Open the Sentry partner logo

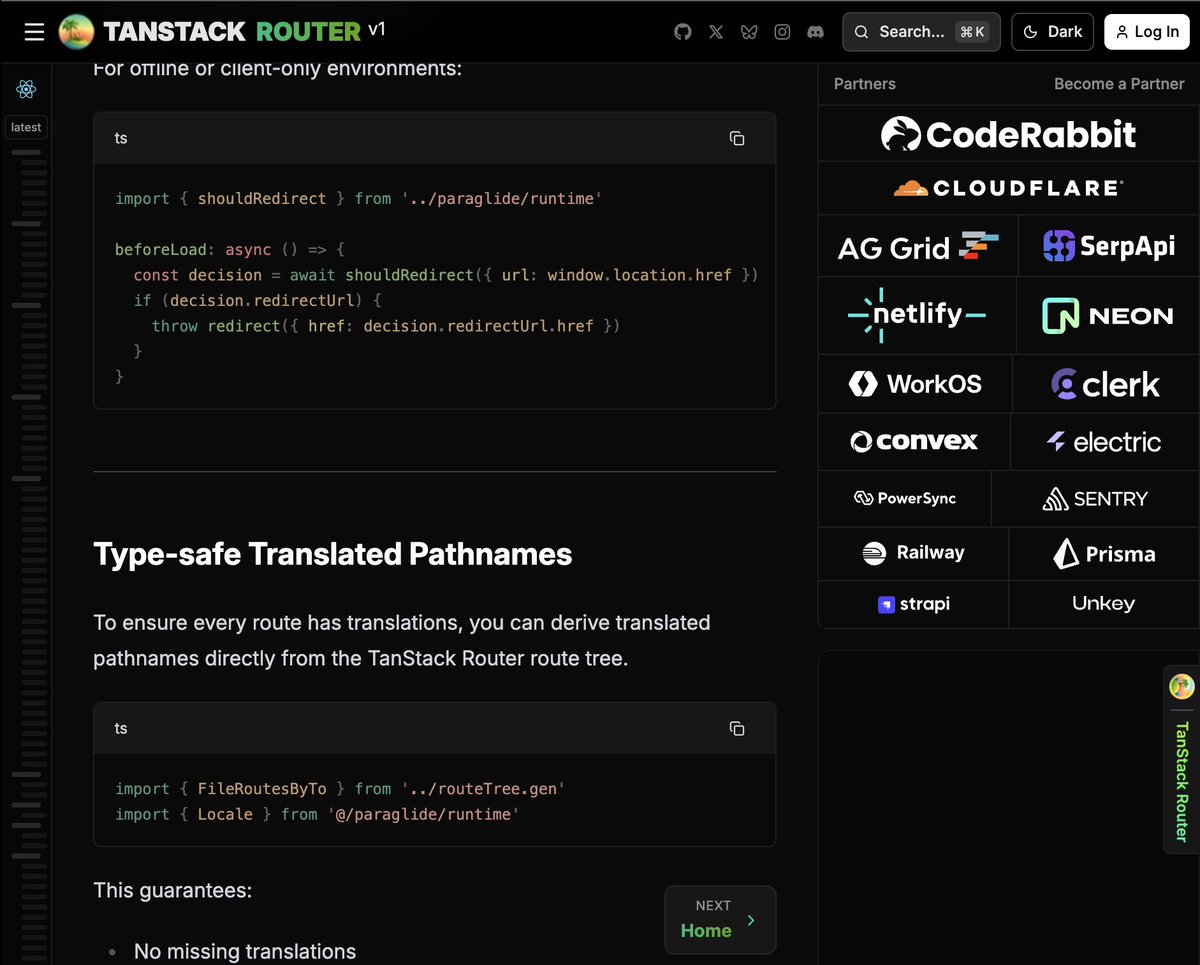tap(1096, 498)
